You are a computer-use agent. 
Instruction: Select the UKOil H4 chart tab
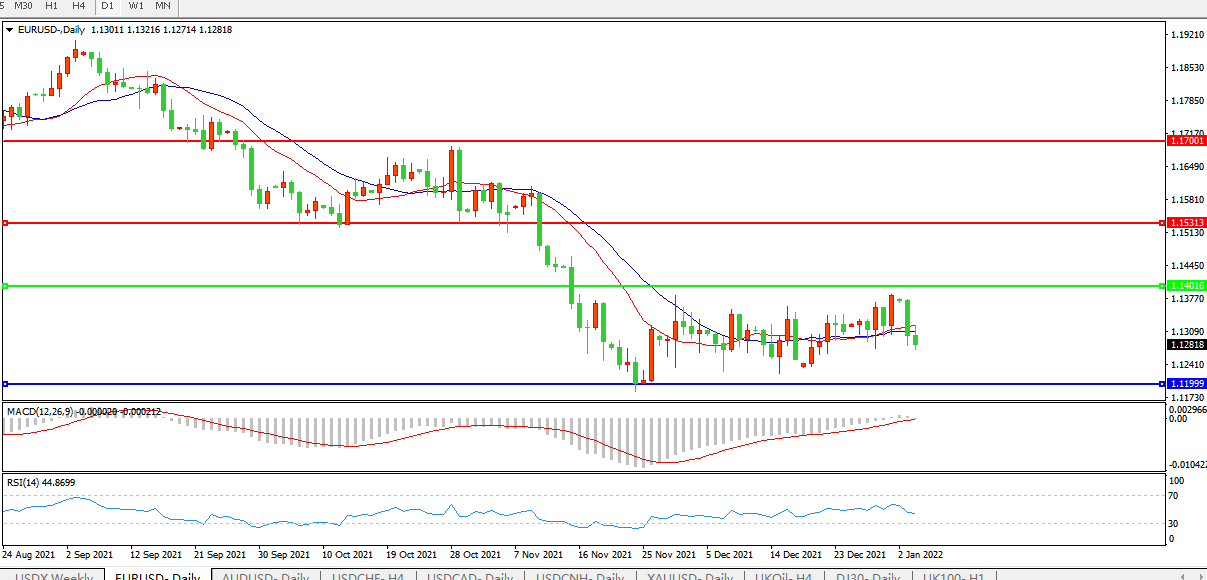coord(784,573)
